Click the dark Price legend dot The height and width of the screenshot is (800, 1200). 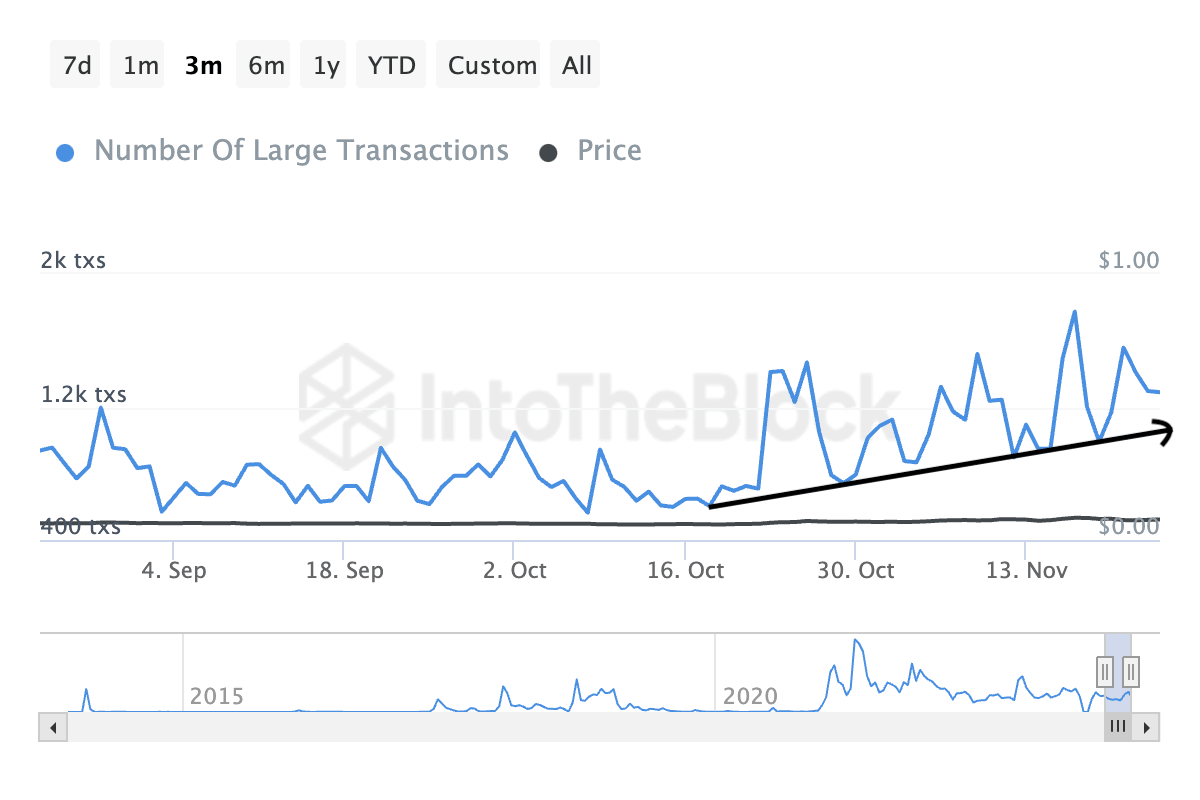click(548, 153)
